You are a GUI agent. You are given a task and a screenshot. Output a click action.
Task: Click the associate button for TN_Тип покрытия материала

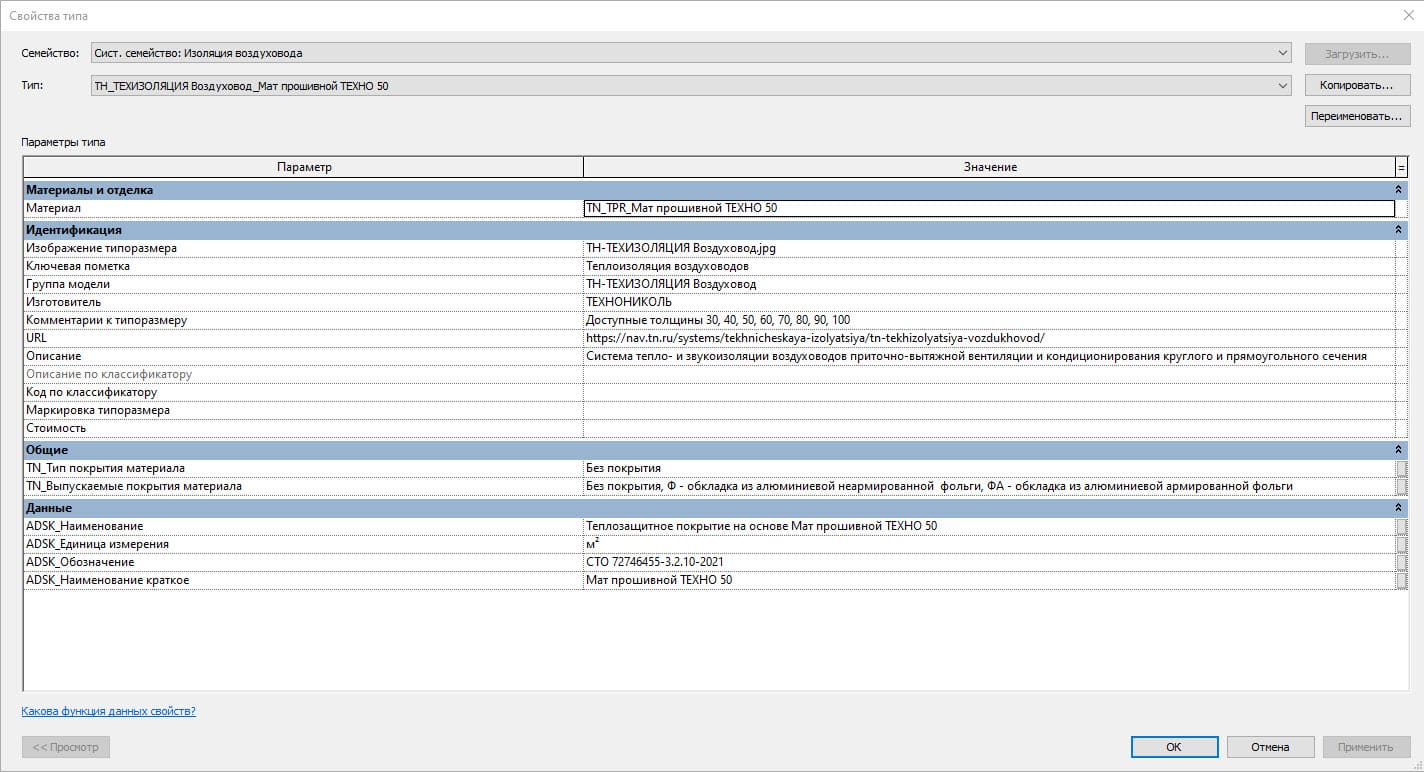coord(1401,468)
